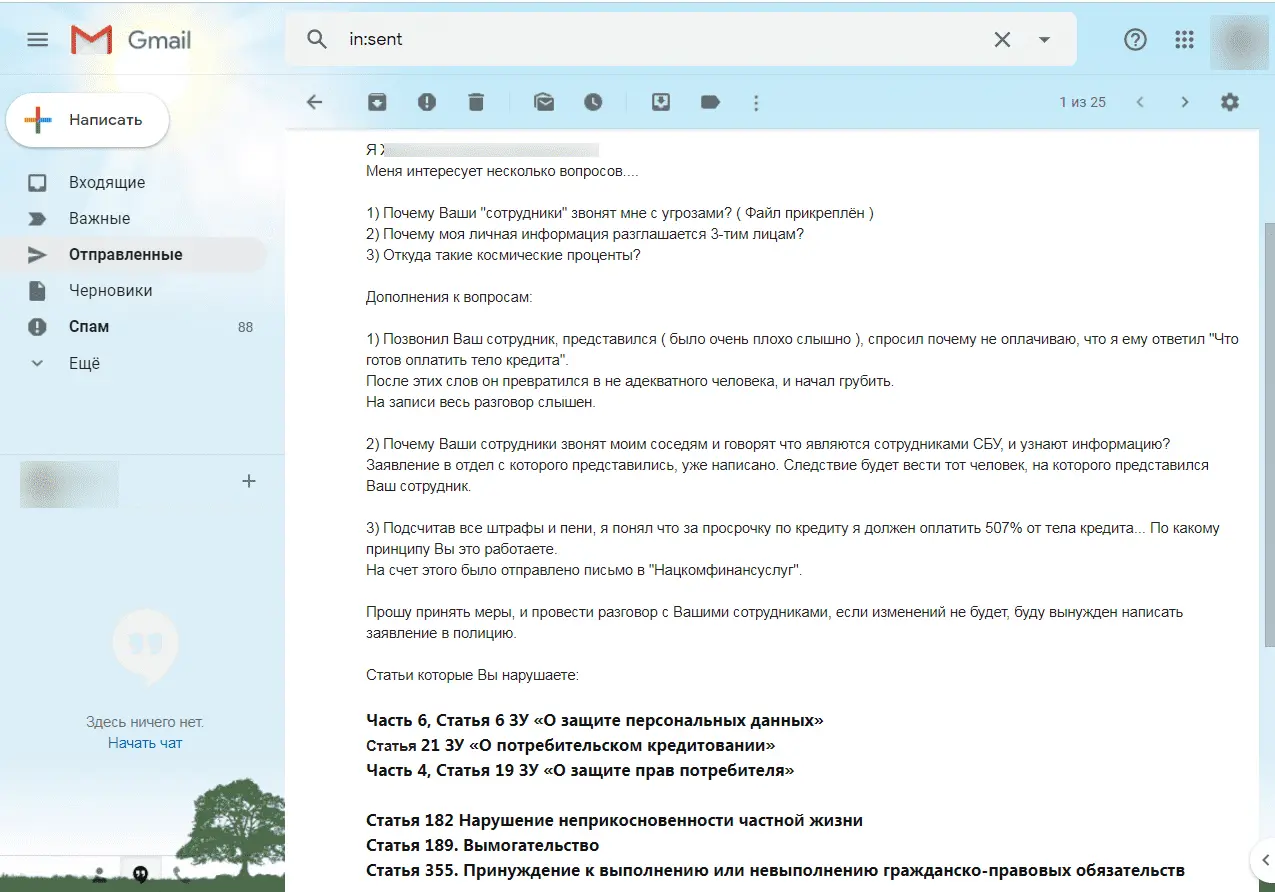Open Google apps grid launcher

(1185, 39)
